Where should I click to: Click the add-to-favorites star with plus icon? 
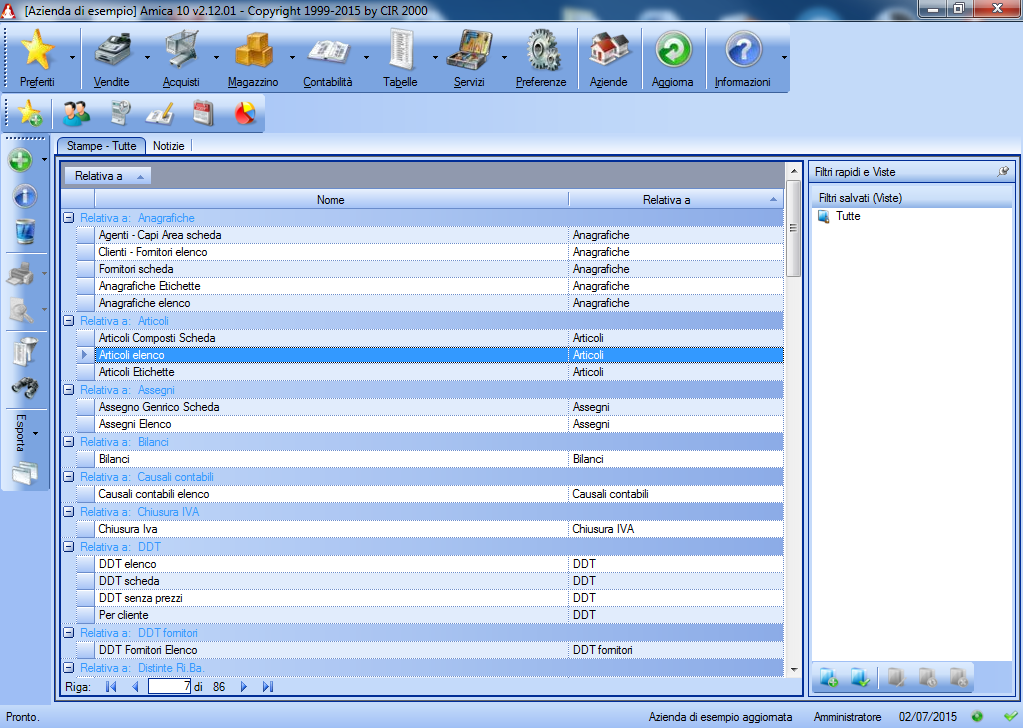pos(30,114)
